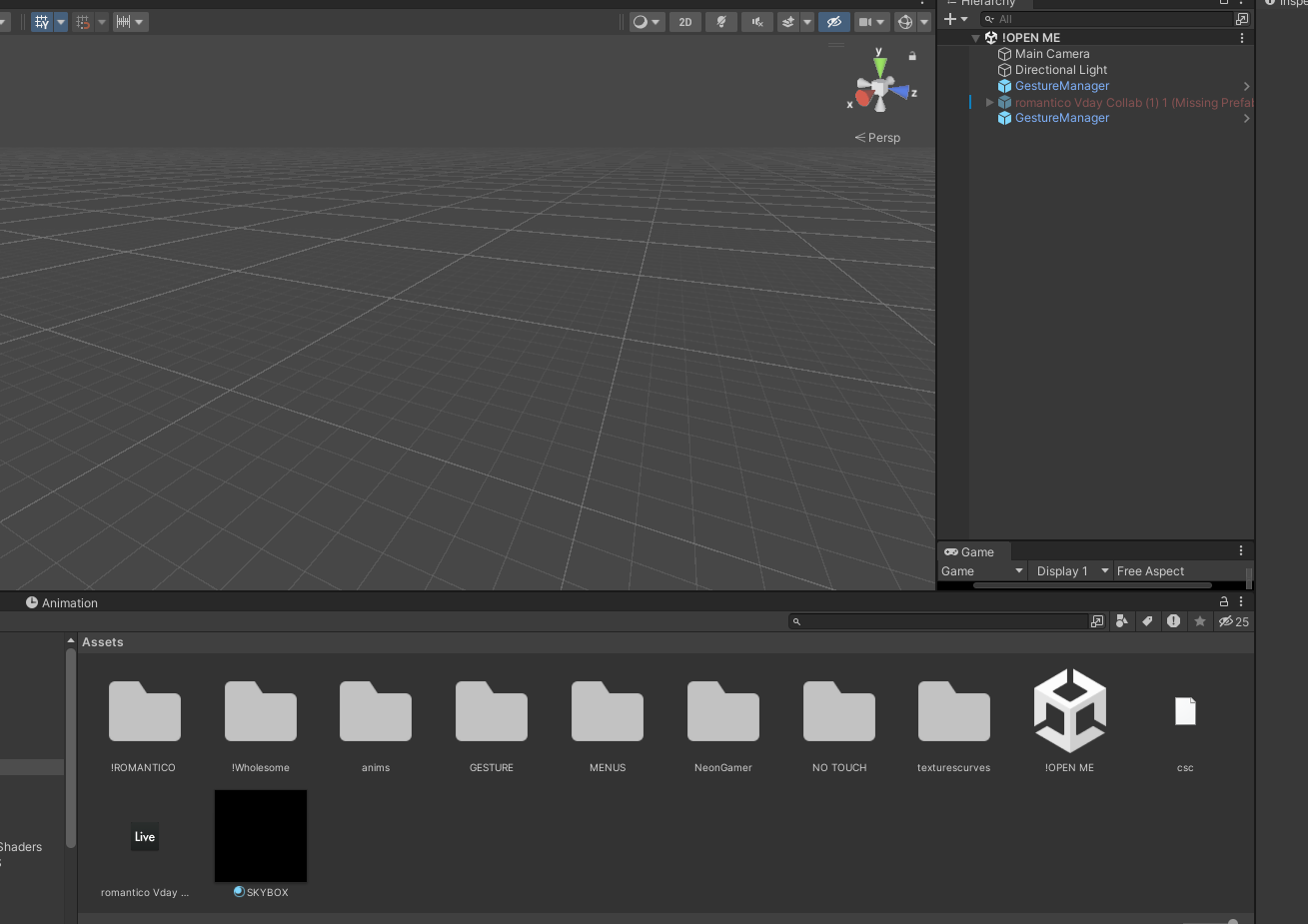The width and height of the screenshot is (1308, 924).
Task: Open the Game view options menu
Action: tap(1241, 550)
